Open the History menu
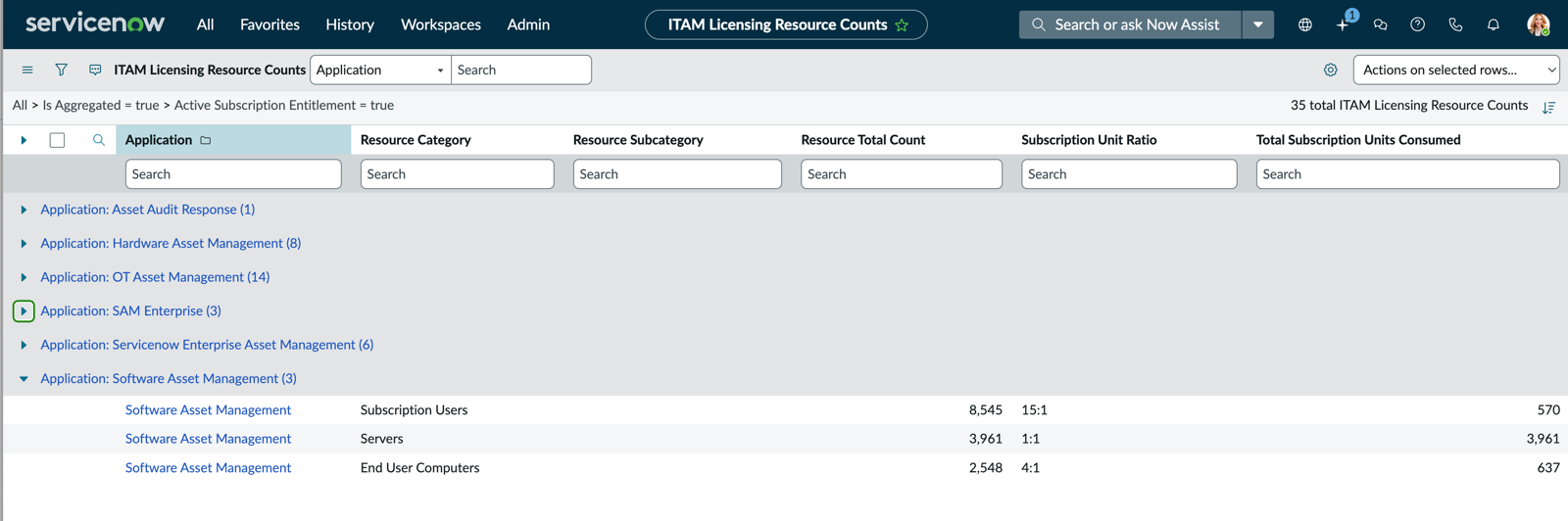 [350, 24]
